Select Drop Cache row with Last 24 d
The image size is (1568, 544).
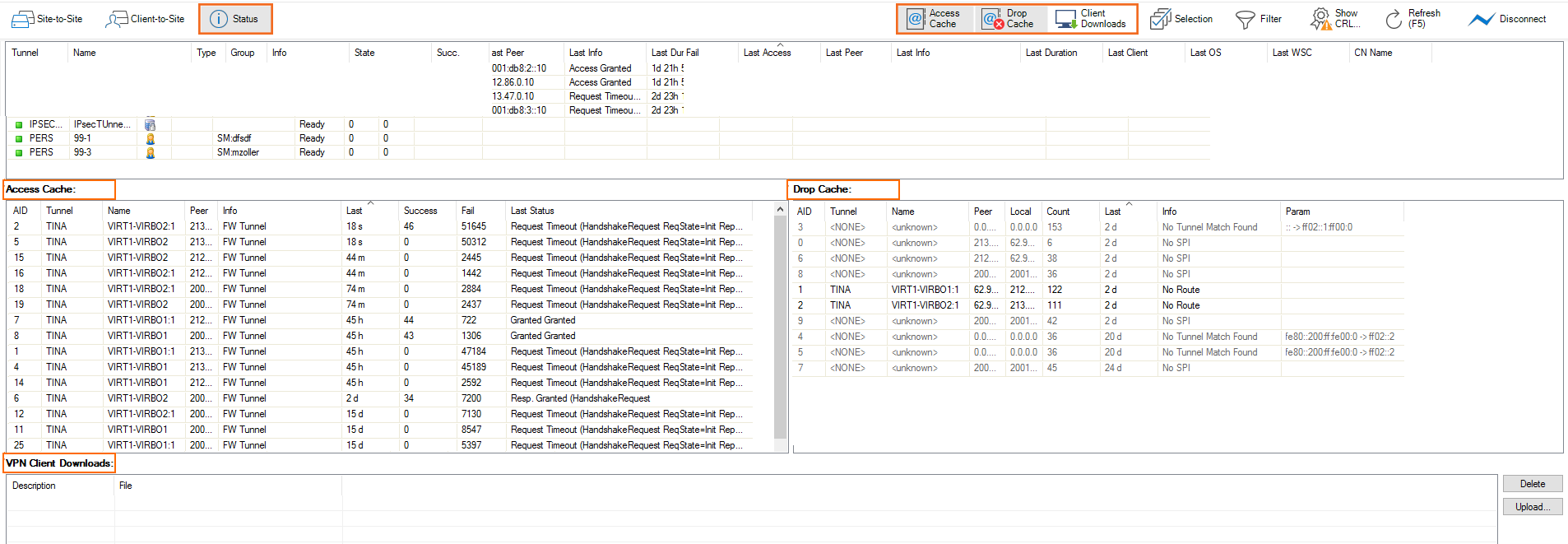(x=1098, y=368)
